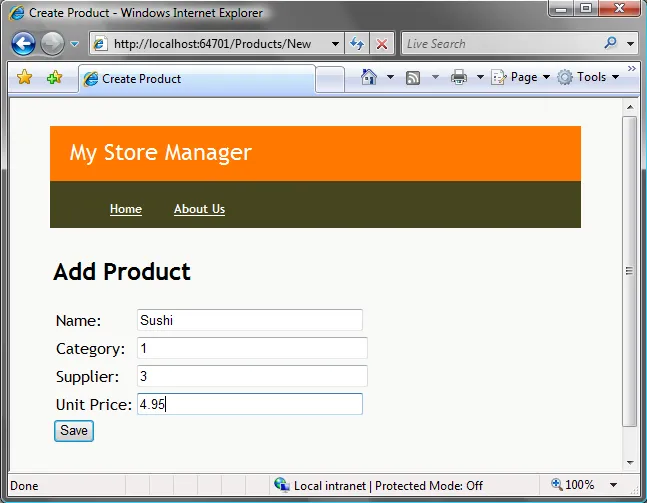Image resolution: width=647 pixels, height=503 pixels.
Task: Click the vertical scrollbar down arrow
Action: click(629, 461)
